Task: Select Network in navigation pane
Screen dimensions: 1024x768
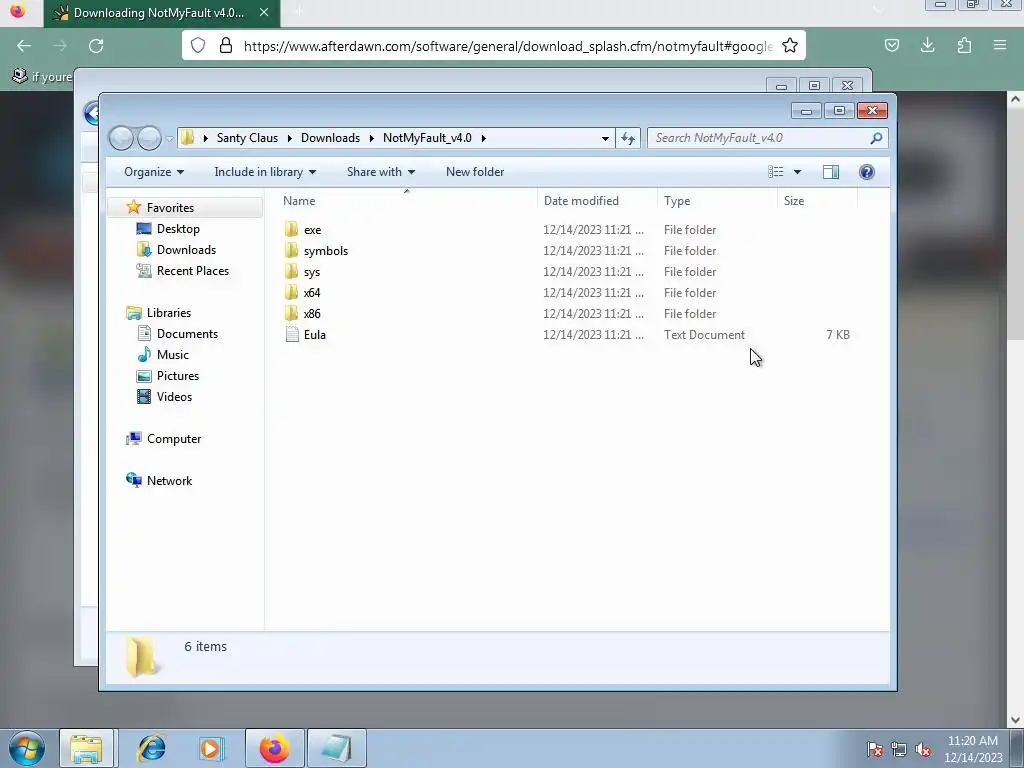Action: coord(169,481)
